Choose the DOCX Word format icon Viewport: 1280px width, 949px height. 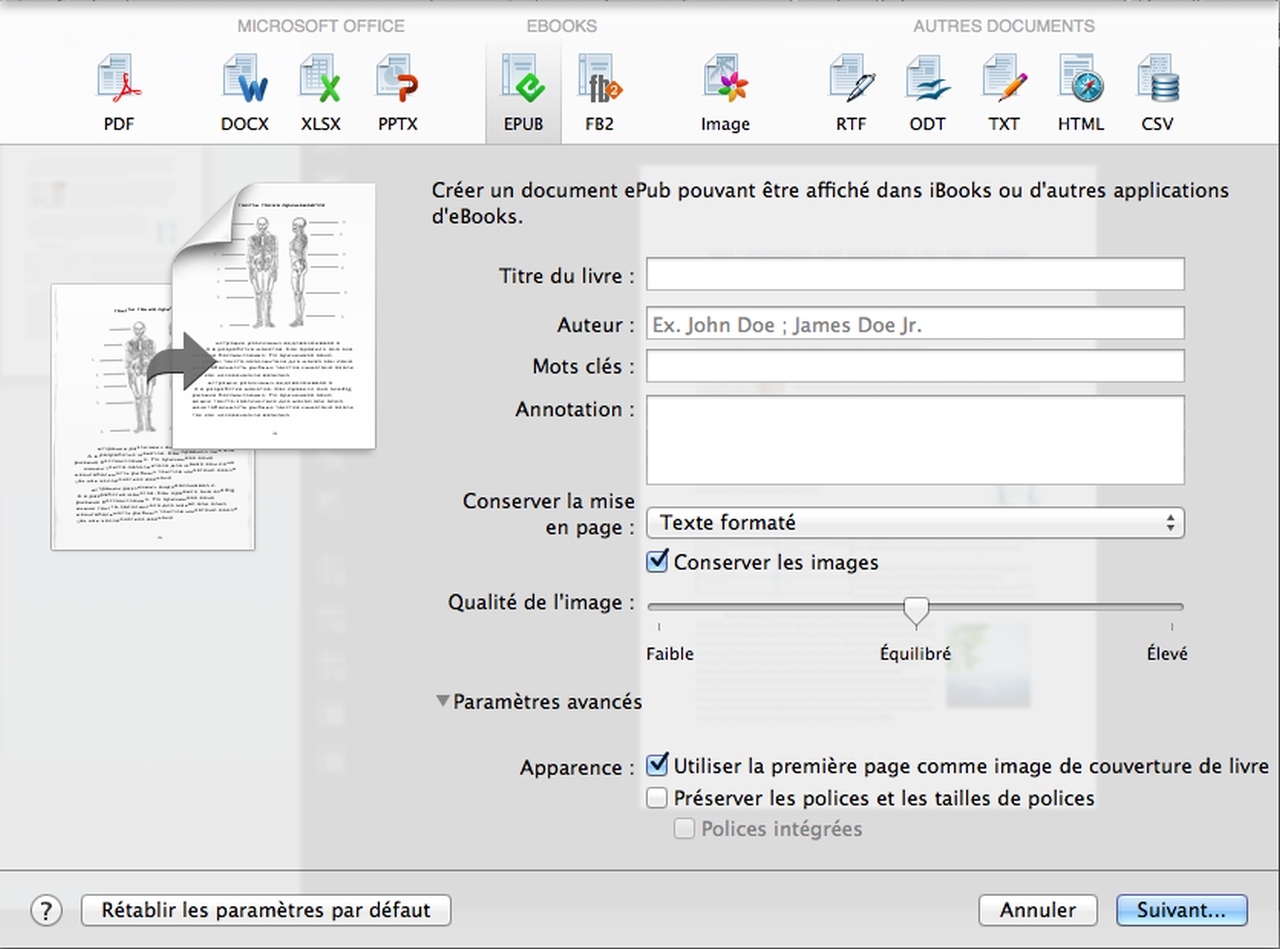click(245, 92)
